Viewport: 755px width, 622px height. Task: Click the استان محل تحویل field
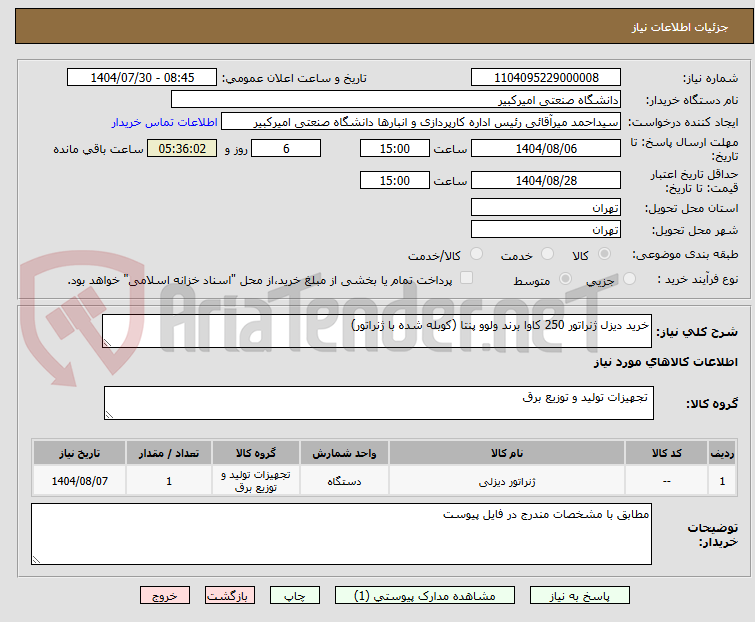546,207
